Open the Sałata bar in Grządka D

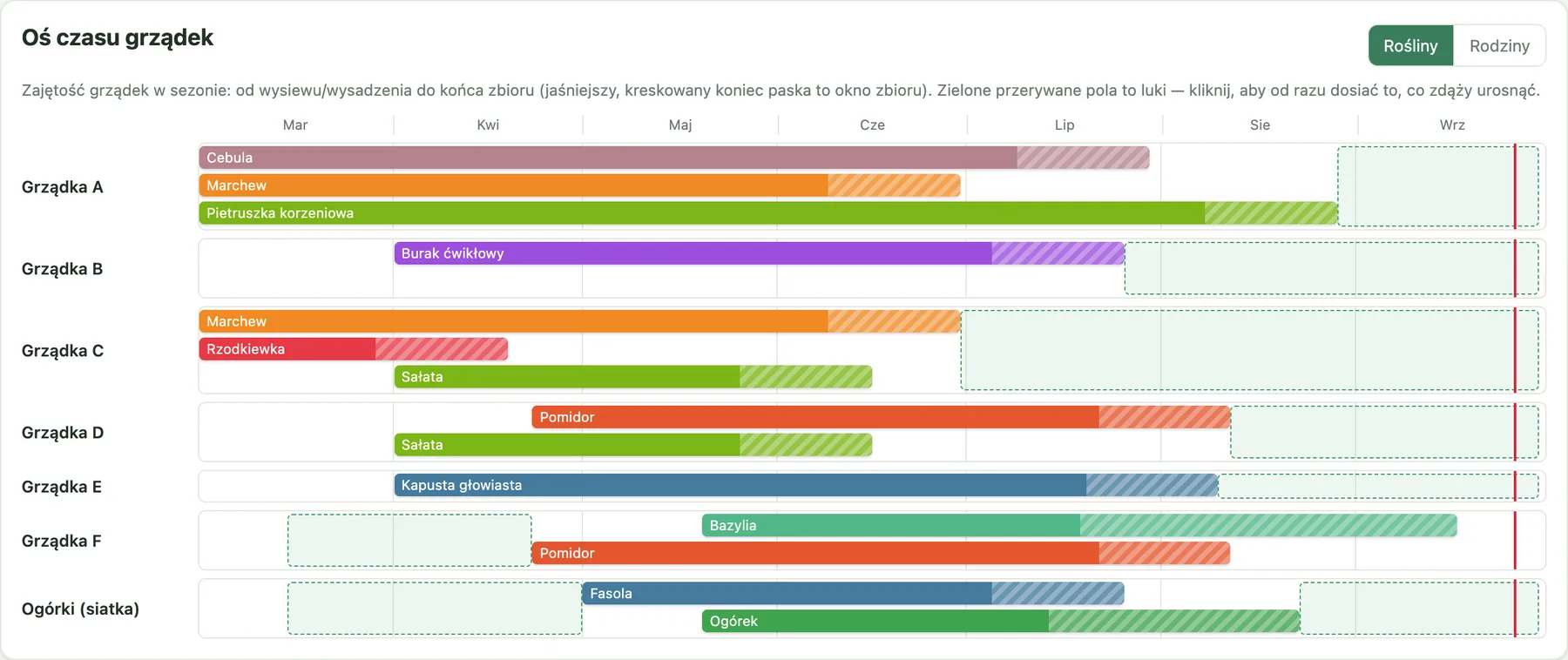point(633,445)
